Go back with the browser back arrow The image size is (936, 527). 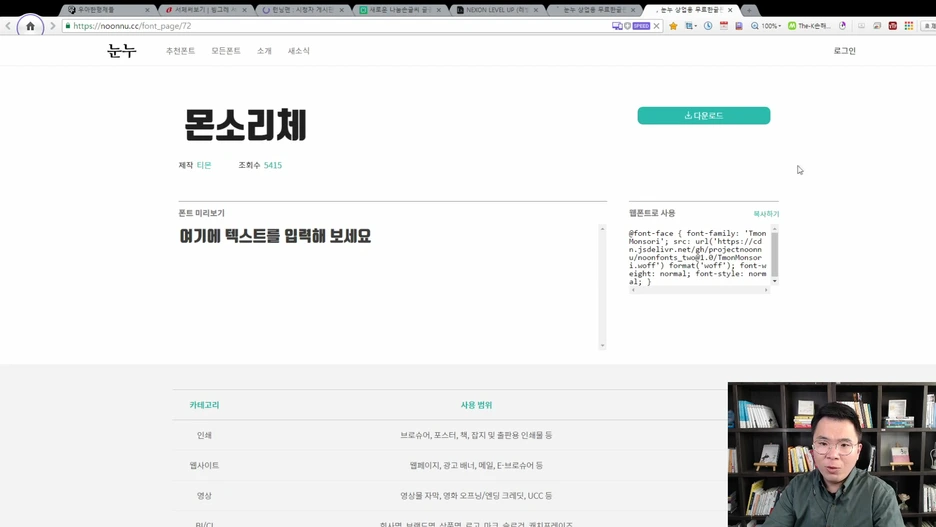(8, 26)
